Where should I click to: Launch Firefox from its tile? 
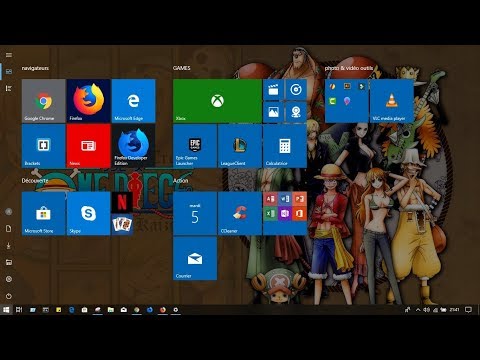89,101
